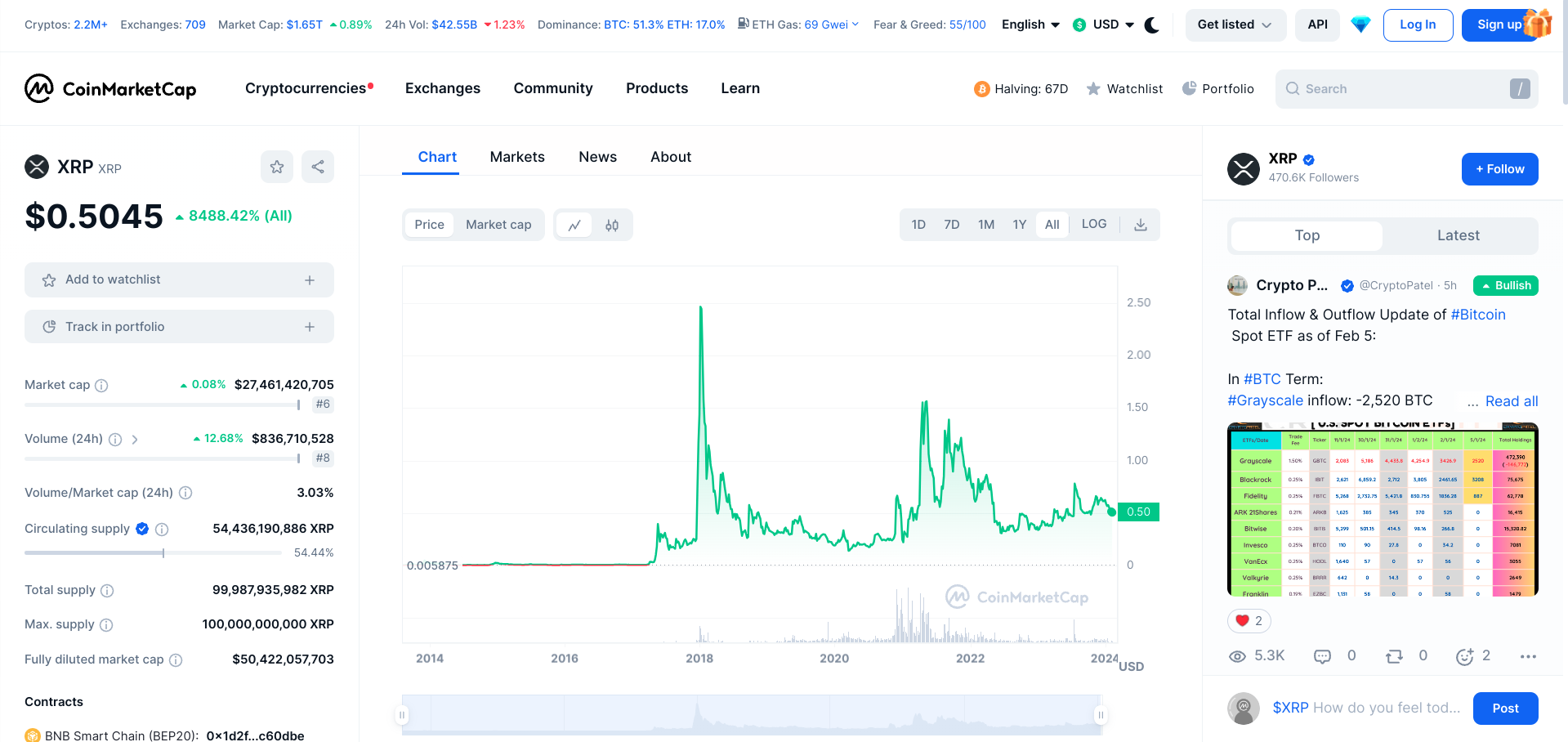The height and width of the screenshot is (742, 1568).
Task: Open Bitcoin ETF table image thumbnail
Action: coord(1383,509)
